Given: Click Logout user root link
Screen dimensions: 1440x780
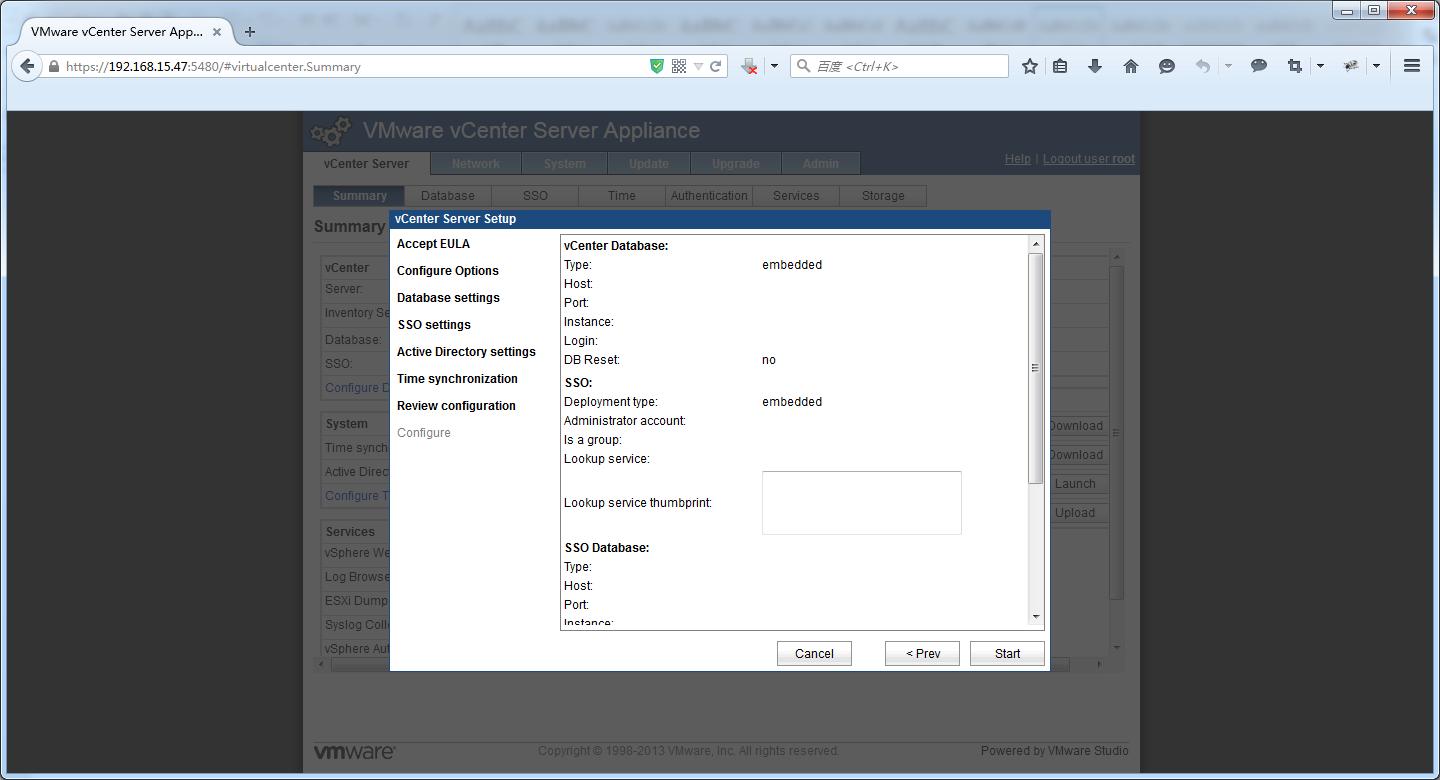Looking at the screenshot, I should (1089, 159).
